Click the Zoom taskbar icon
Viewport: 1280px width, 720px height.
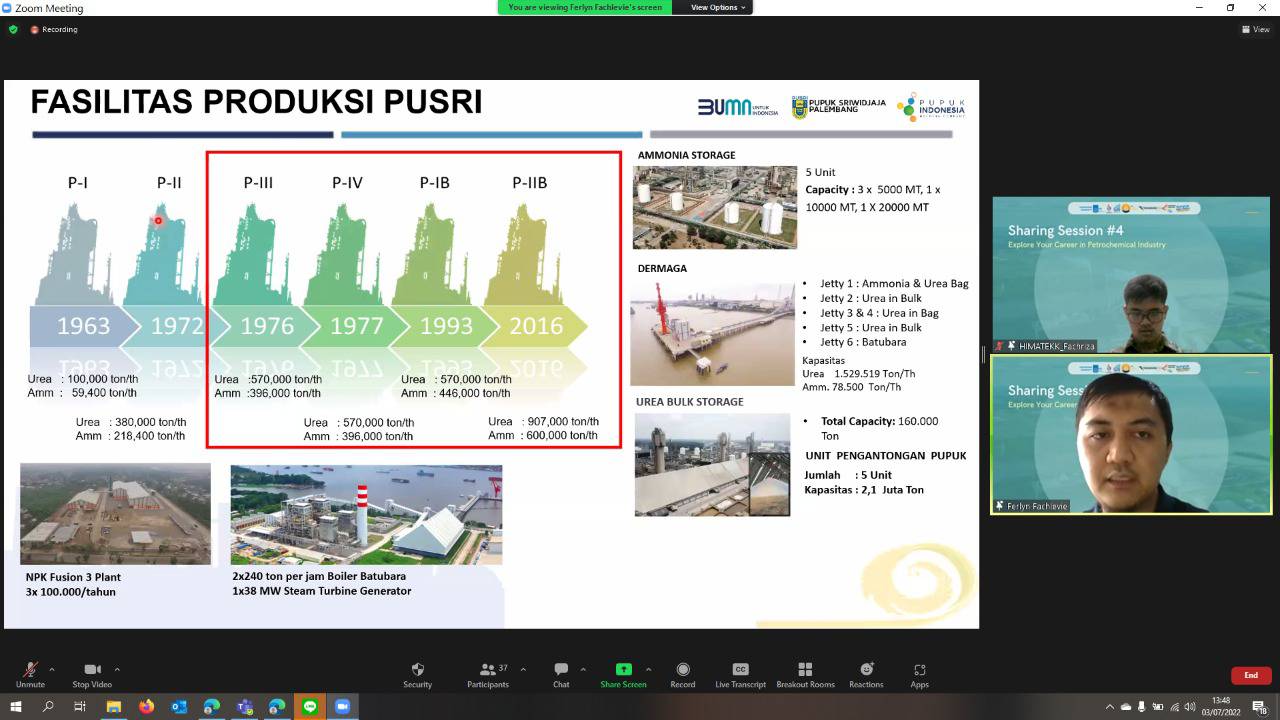pos(342,706)
